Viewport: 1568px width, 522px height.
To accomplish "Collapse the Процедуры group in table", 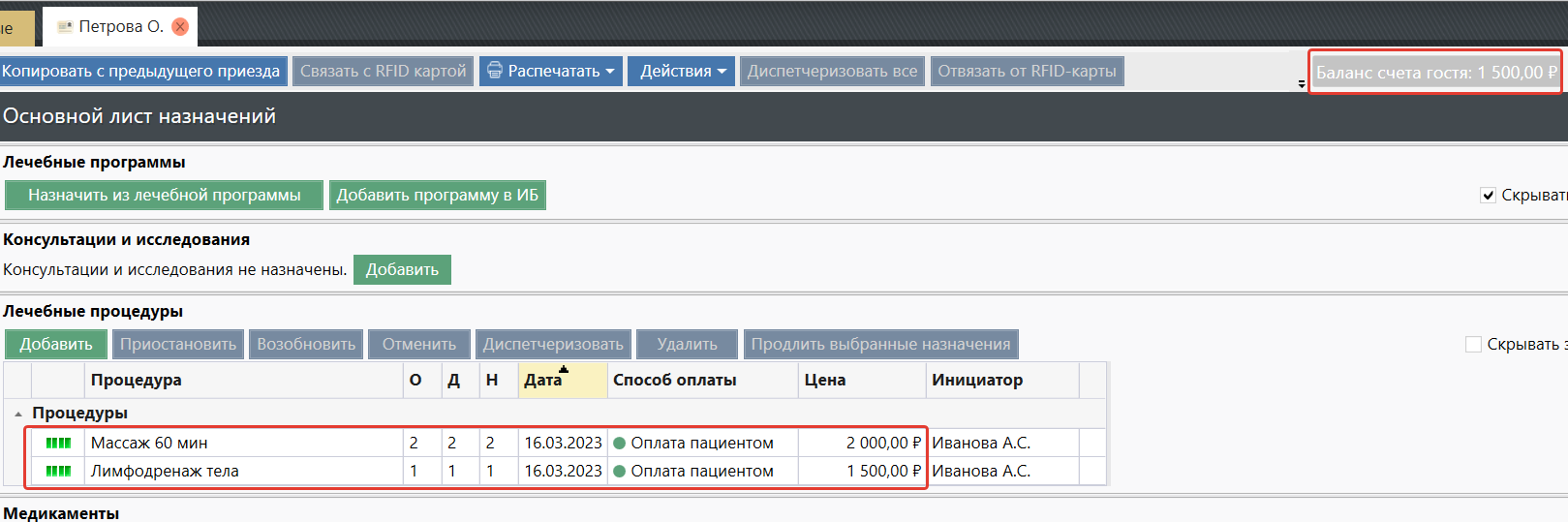I will pyautogui.click(x=18, y=414).
